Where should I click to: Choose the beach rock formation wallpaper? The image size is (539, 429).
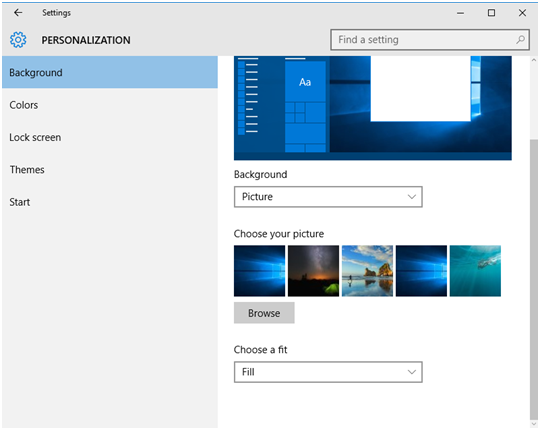[367, 271]
